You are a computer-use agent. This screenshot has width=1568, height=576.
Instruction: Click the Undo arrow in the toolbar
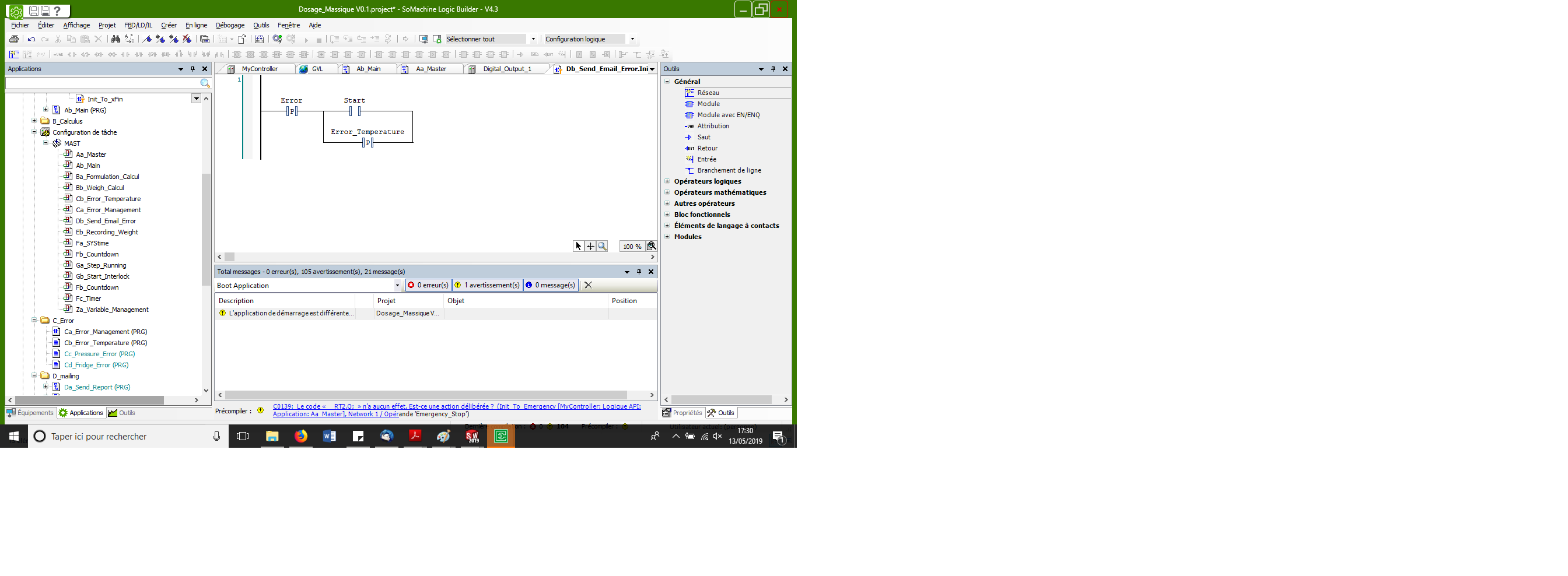[32, 39]
